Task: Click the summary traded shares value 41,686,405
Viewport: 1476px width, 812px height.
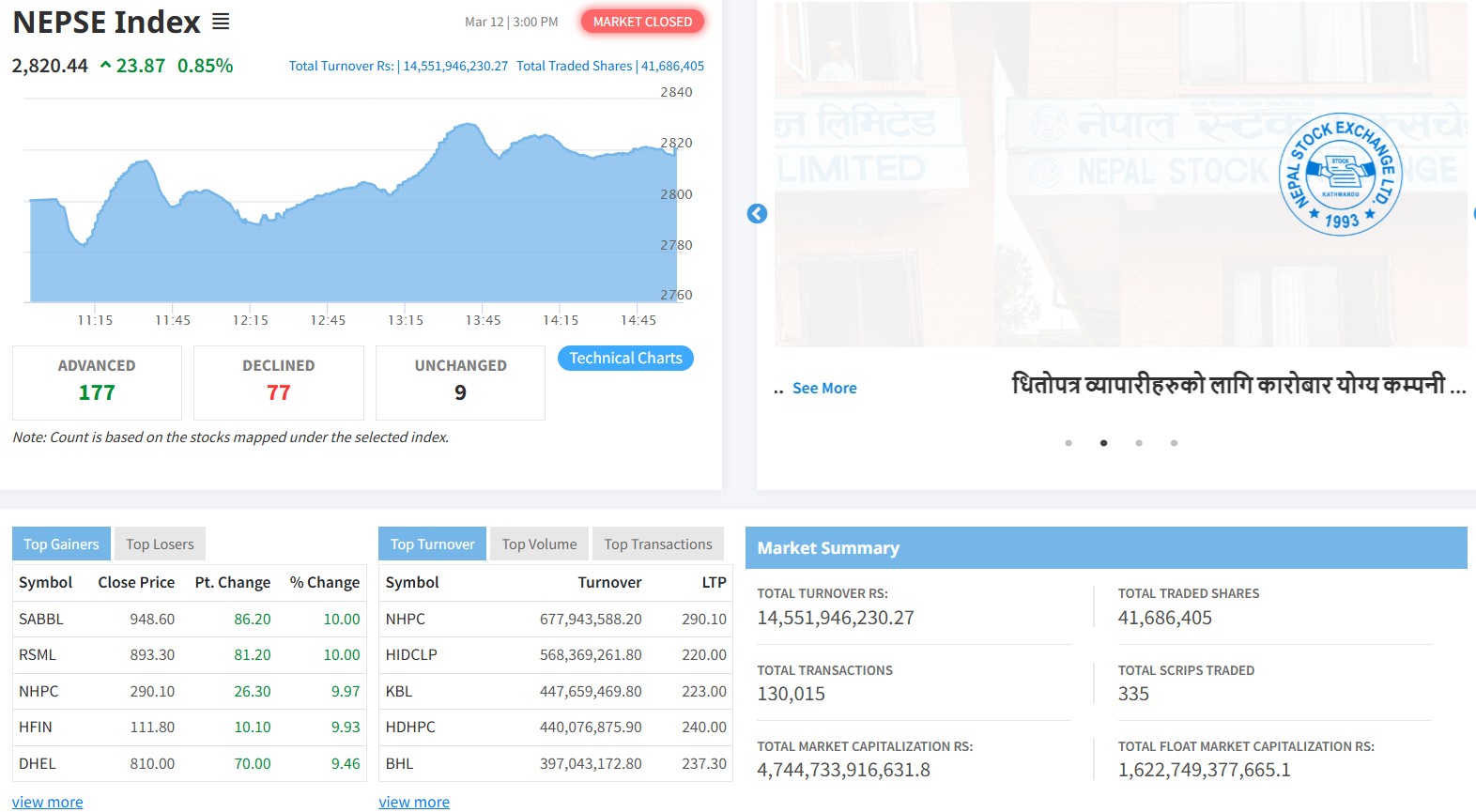Action: coord(1165,619)
